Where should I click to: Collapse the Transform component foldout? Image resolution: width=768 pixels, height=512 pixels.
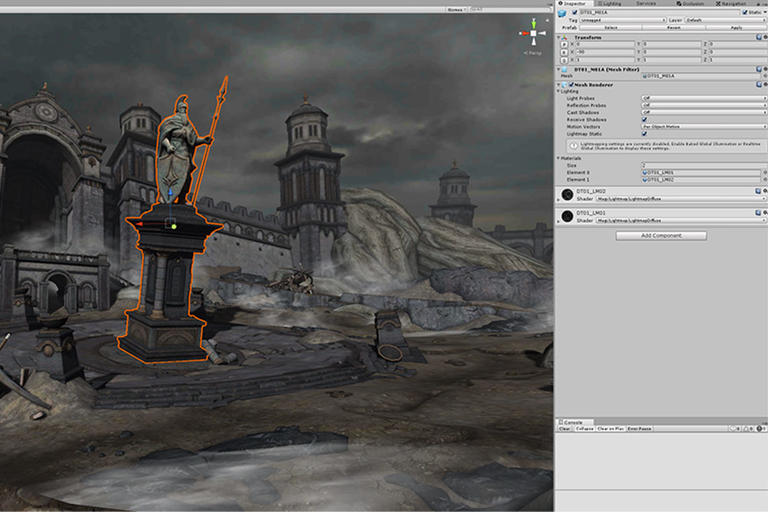pyautogui.click(x=558, y=37)
